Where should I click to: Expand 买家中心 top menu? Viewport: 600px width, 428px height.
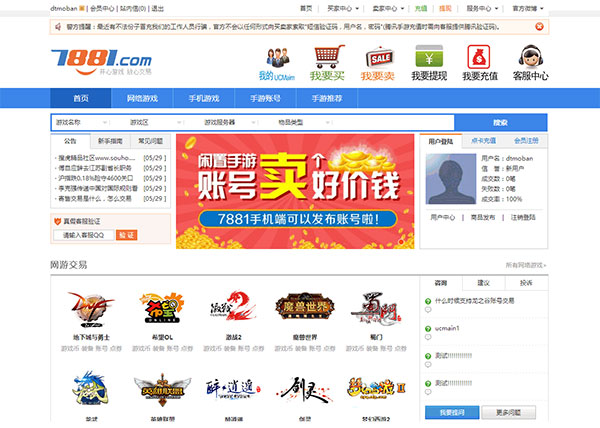coord(343,8)
